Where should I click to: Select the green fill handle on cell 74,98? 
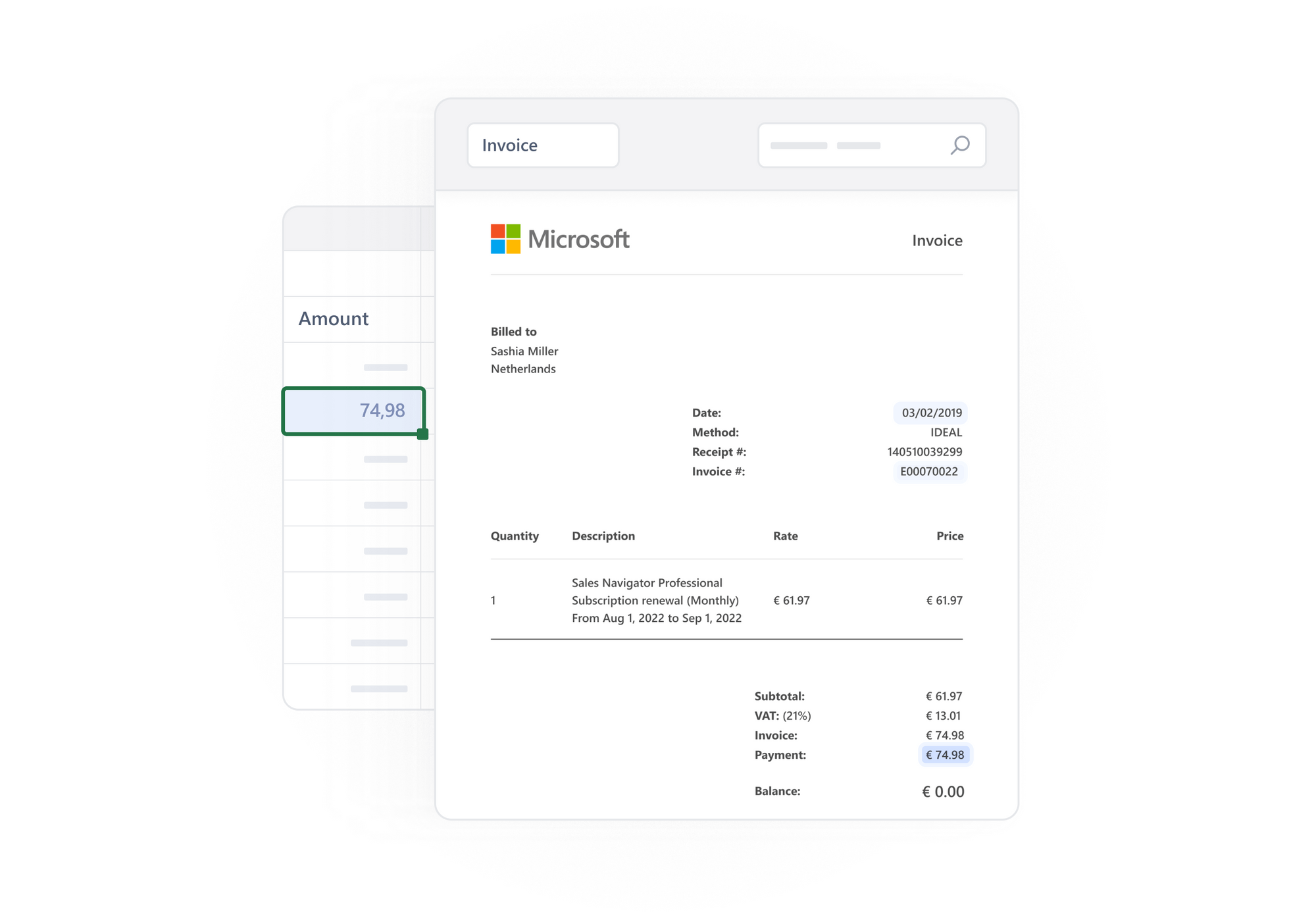tap(422, 433)
